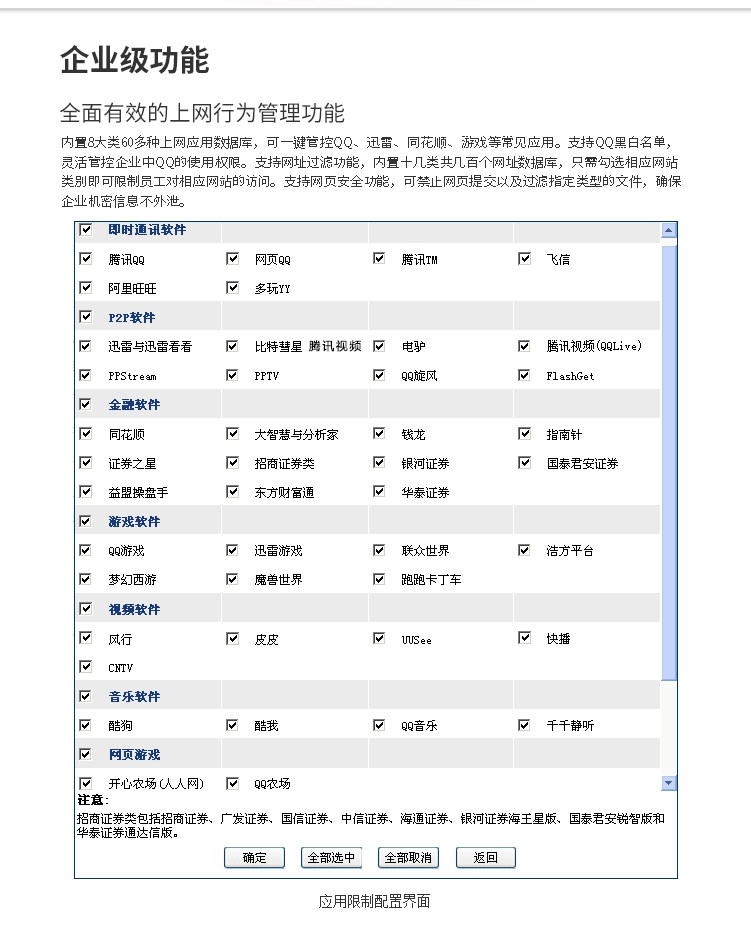The image size is (751, 929).
Task: Toggle the PPStream checkbox
Action: 86,375
